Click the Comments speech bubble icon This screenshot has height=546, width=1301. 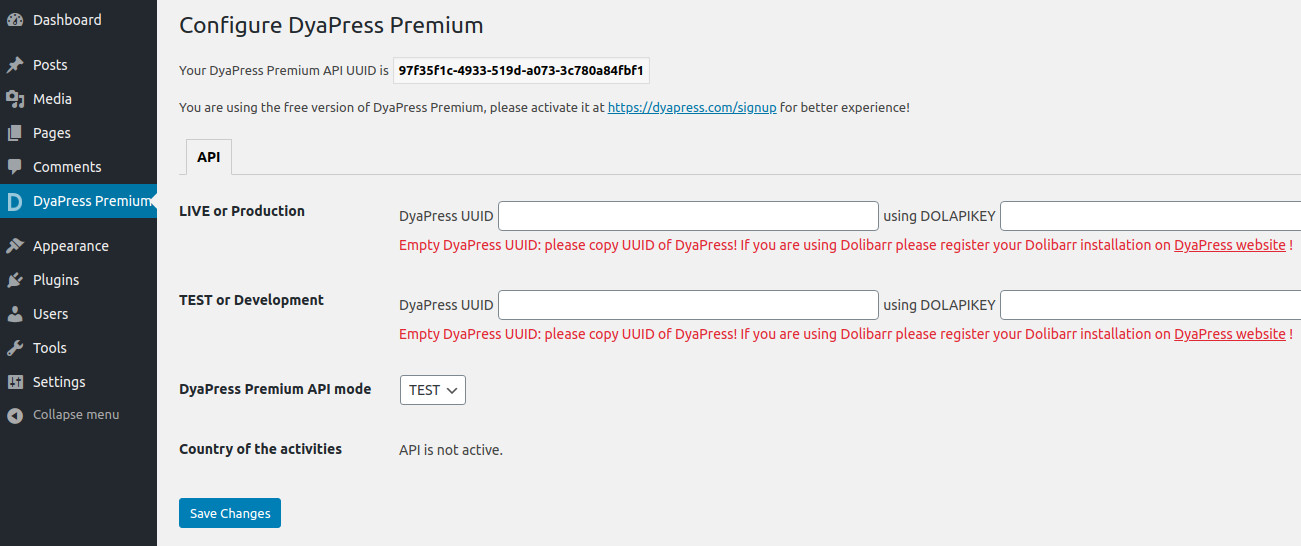[15, 167]
